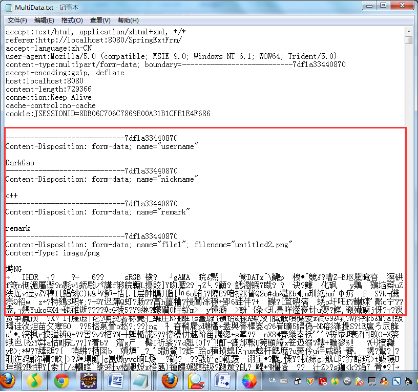This screenshot has height=392, width=418.
Task: Click the "cookie:JSESSIONID" line
Action: click(108, 113)
